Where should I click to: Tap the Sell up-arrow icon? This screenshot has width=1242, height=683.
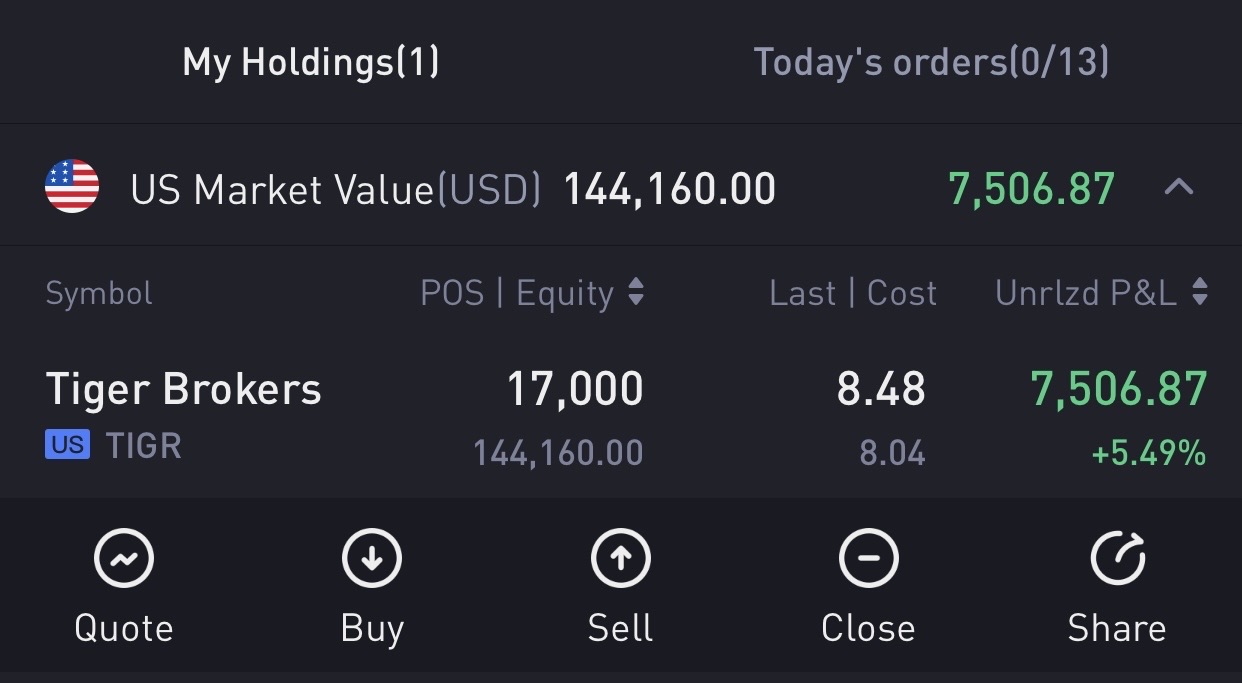click(x=620, y=558)
